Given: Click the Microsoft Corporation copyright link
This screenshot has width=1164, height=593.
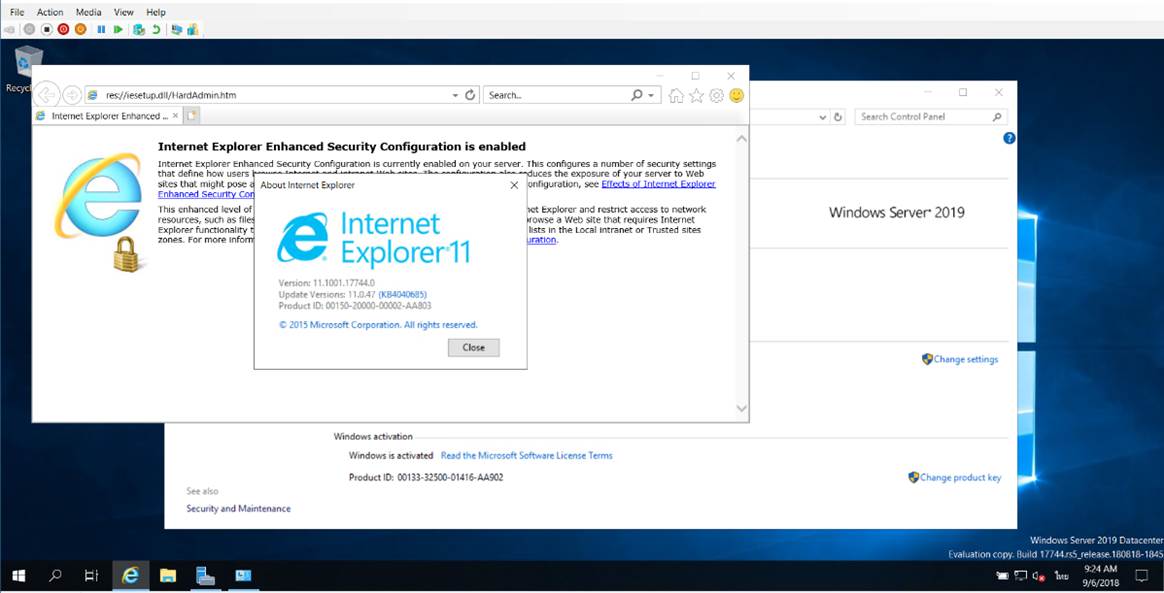Looking at the screenshot, I should (378, 325).
